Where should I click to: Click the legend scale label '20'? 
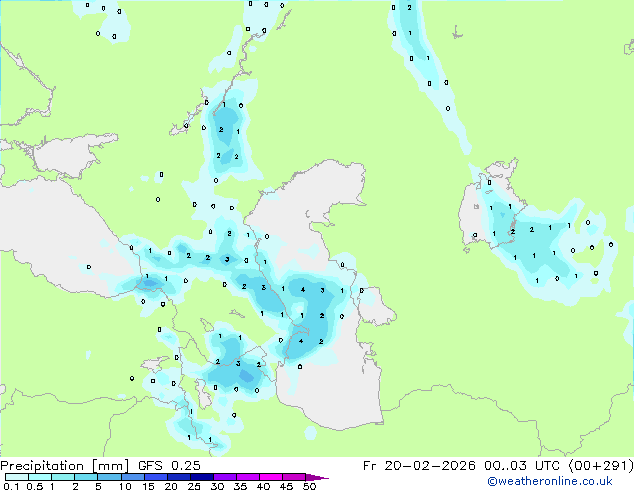pos(171,486)
